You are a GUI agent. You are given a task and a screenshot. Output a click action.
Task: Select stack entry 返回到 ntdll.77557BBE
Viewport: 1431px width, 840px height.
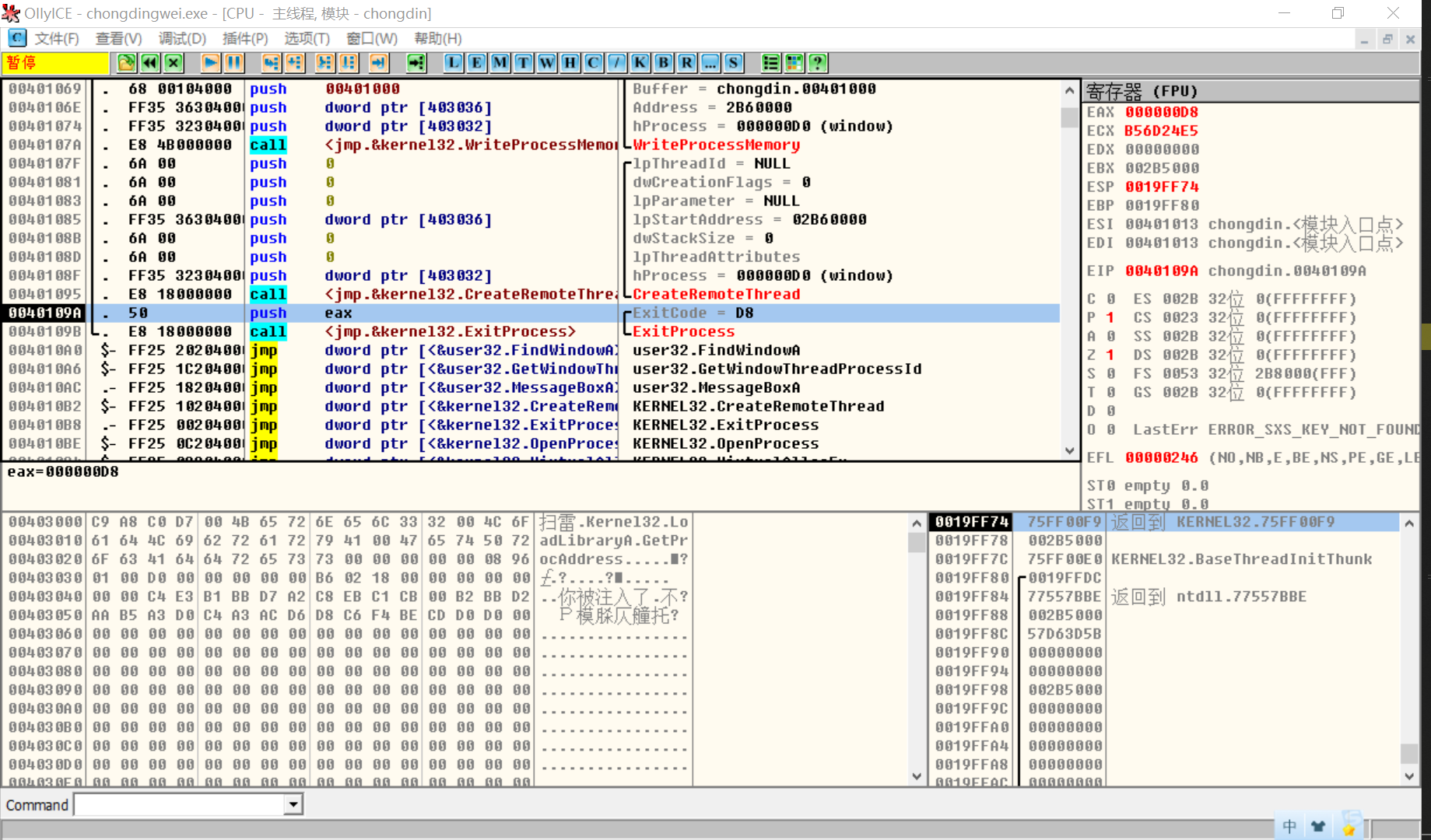1164,597
